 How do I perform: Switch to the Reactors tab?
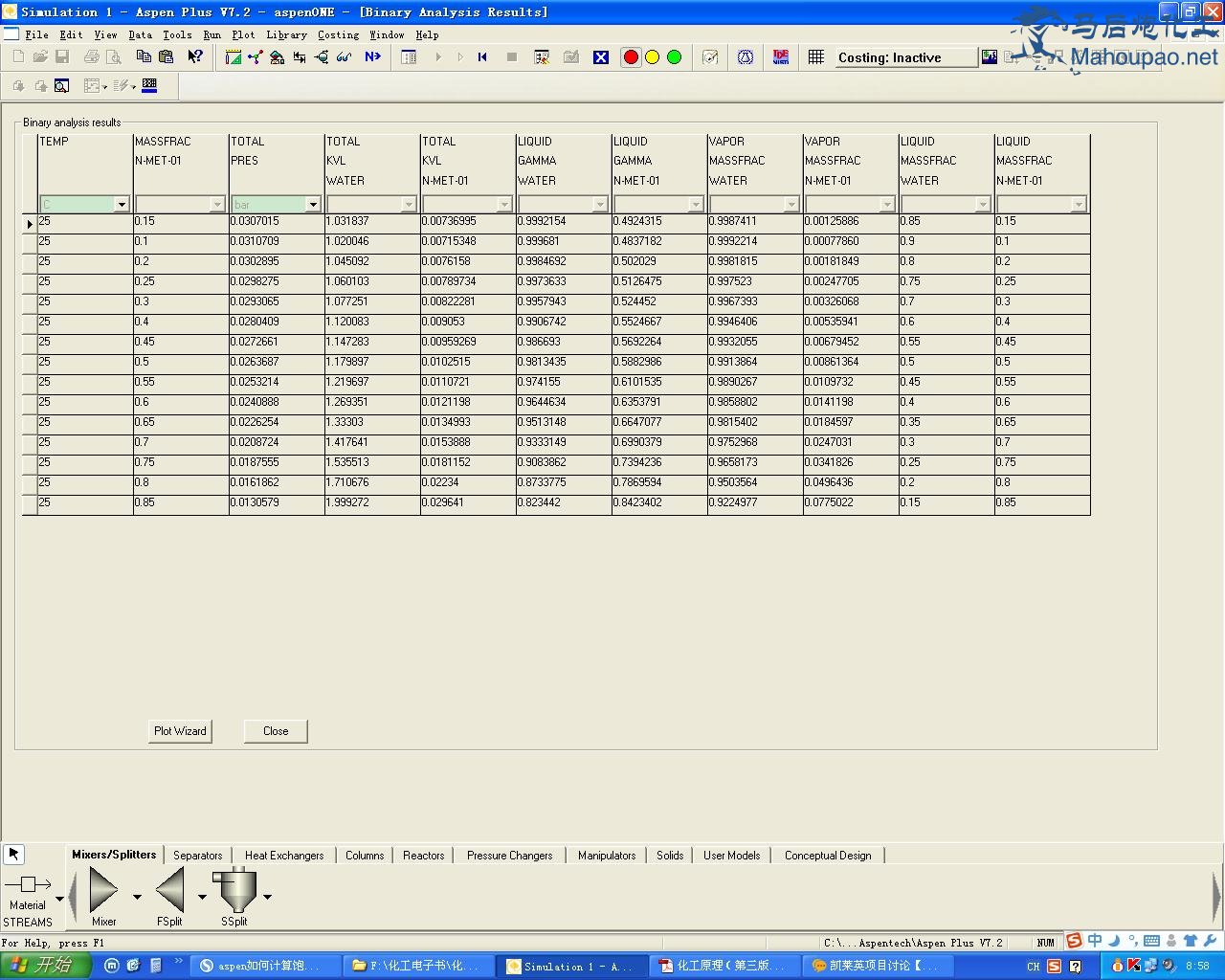tap(424, 855)
